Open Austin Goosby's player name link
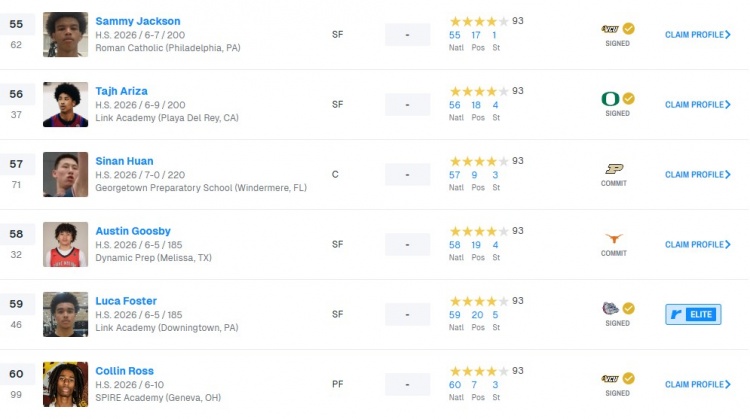The height and width of the screenshot is (419, 750). [x=133, y=231]
